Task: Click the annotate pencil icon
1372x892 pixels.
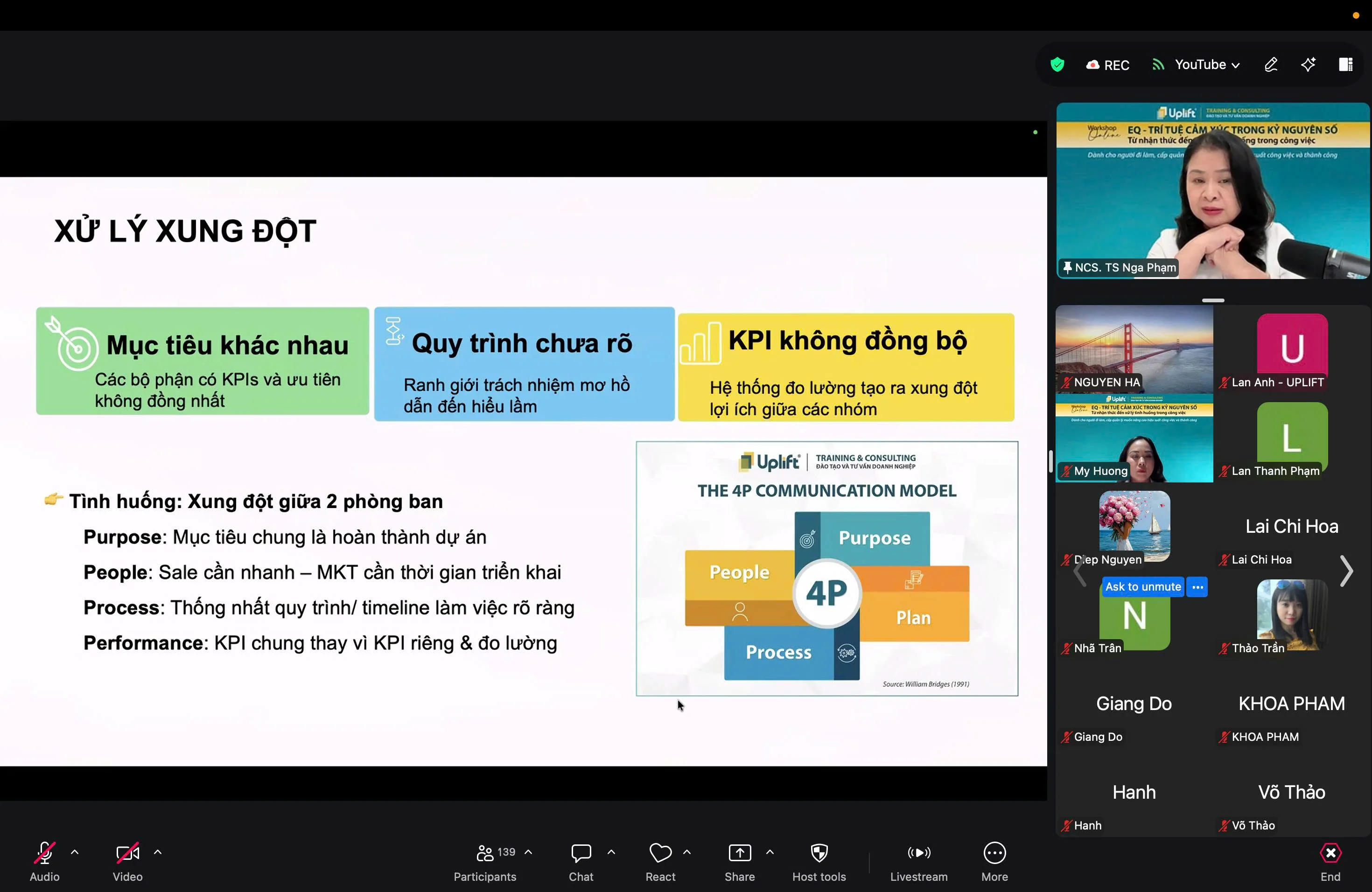Action: 1271,64
